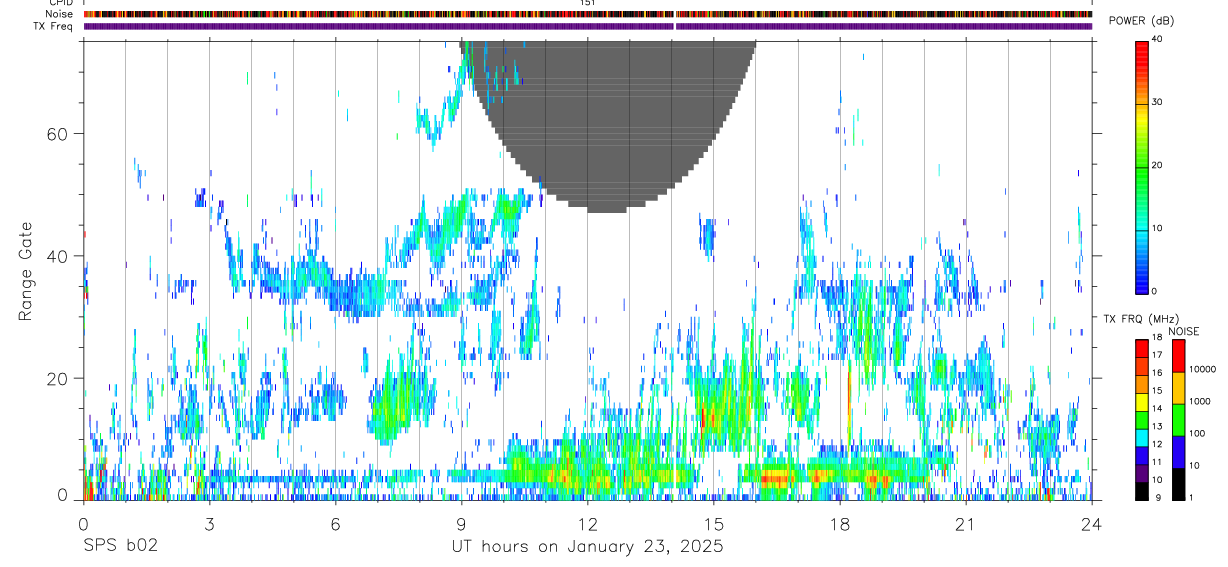Select the 12 tick on the TX FRQ legend
This screenshot has width=1228, height=567.
click(1157, 445)
